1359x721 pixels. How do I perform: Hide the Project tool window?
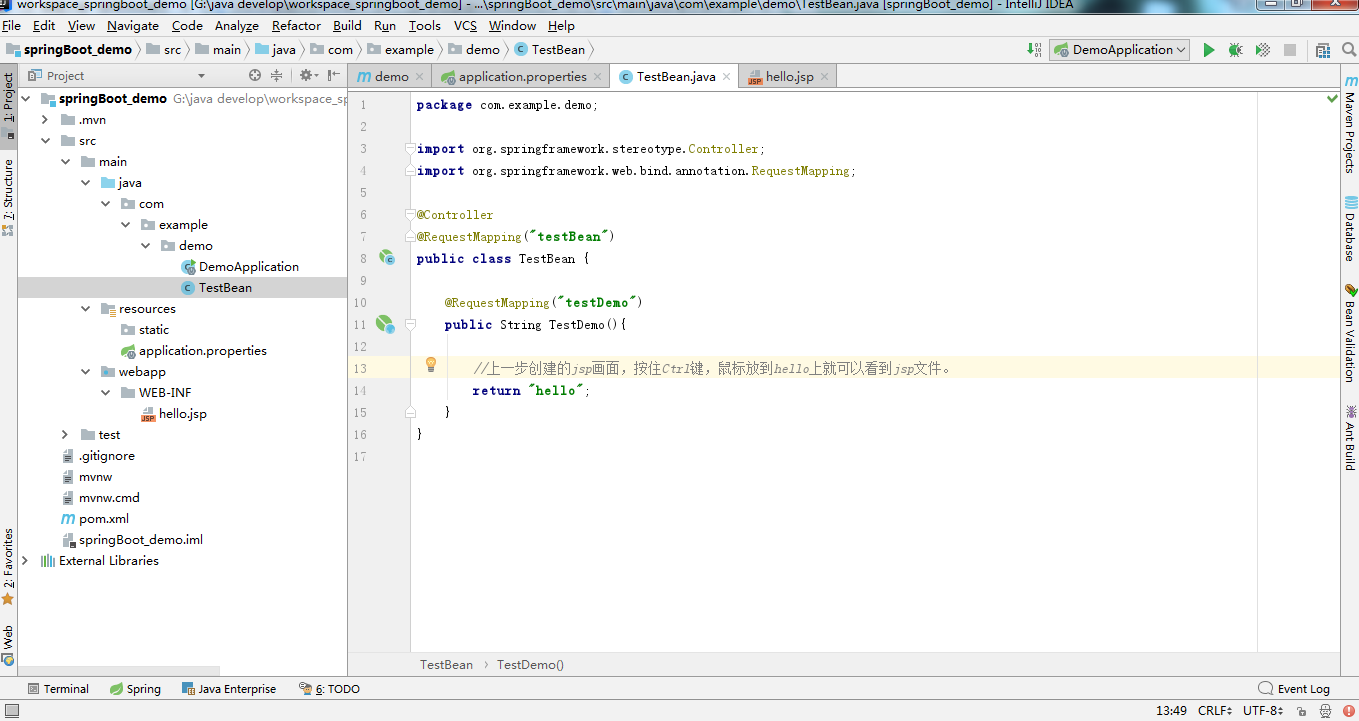pos(334,75)
